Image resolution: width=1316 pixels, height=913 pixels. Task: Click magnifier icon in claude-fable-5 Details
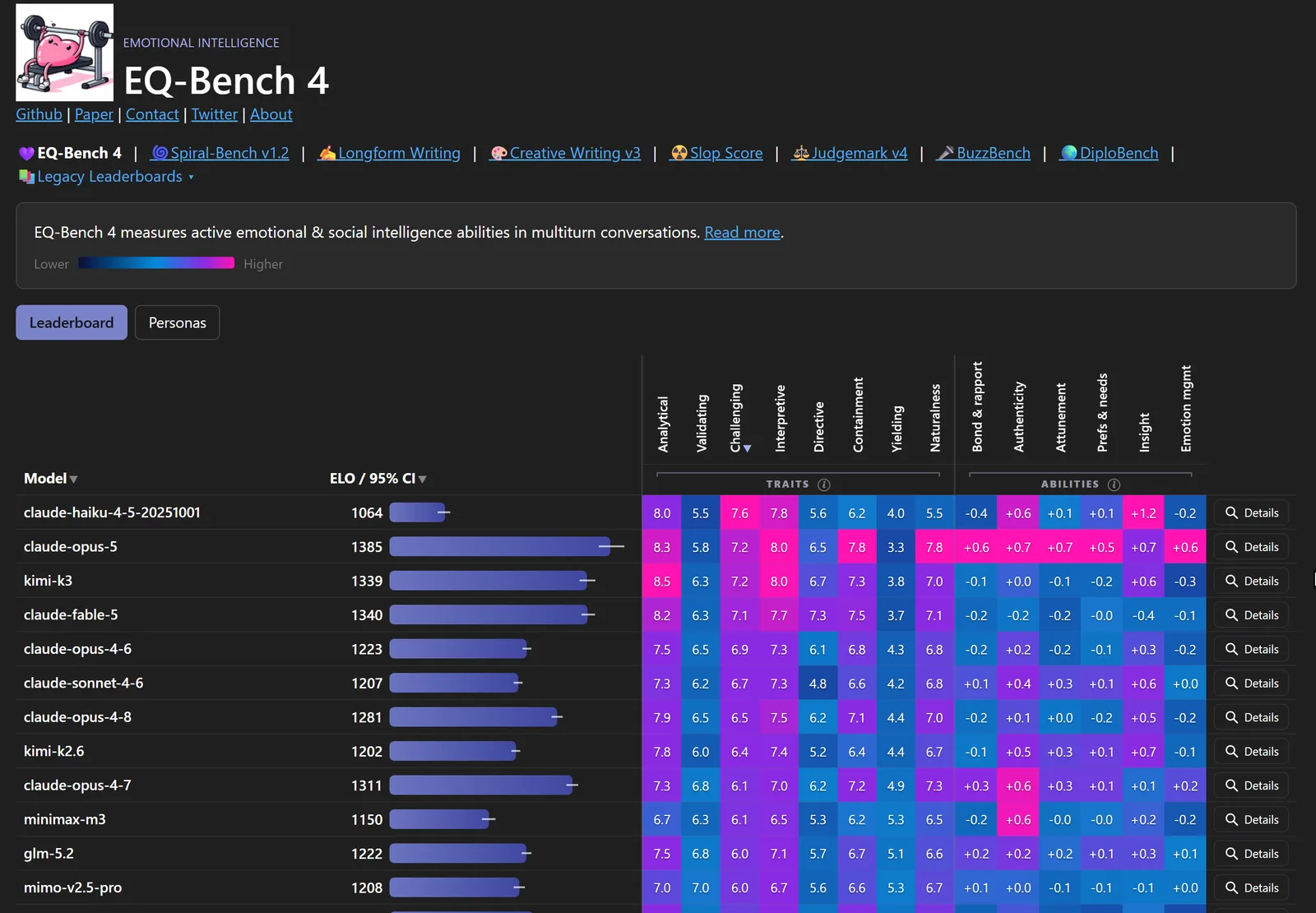1231,615
